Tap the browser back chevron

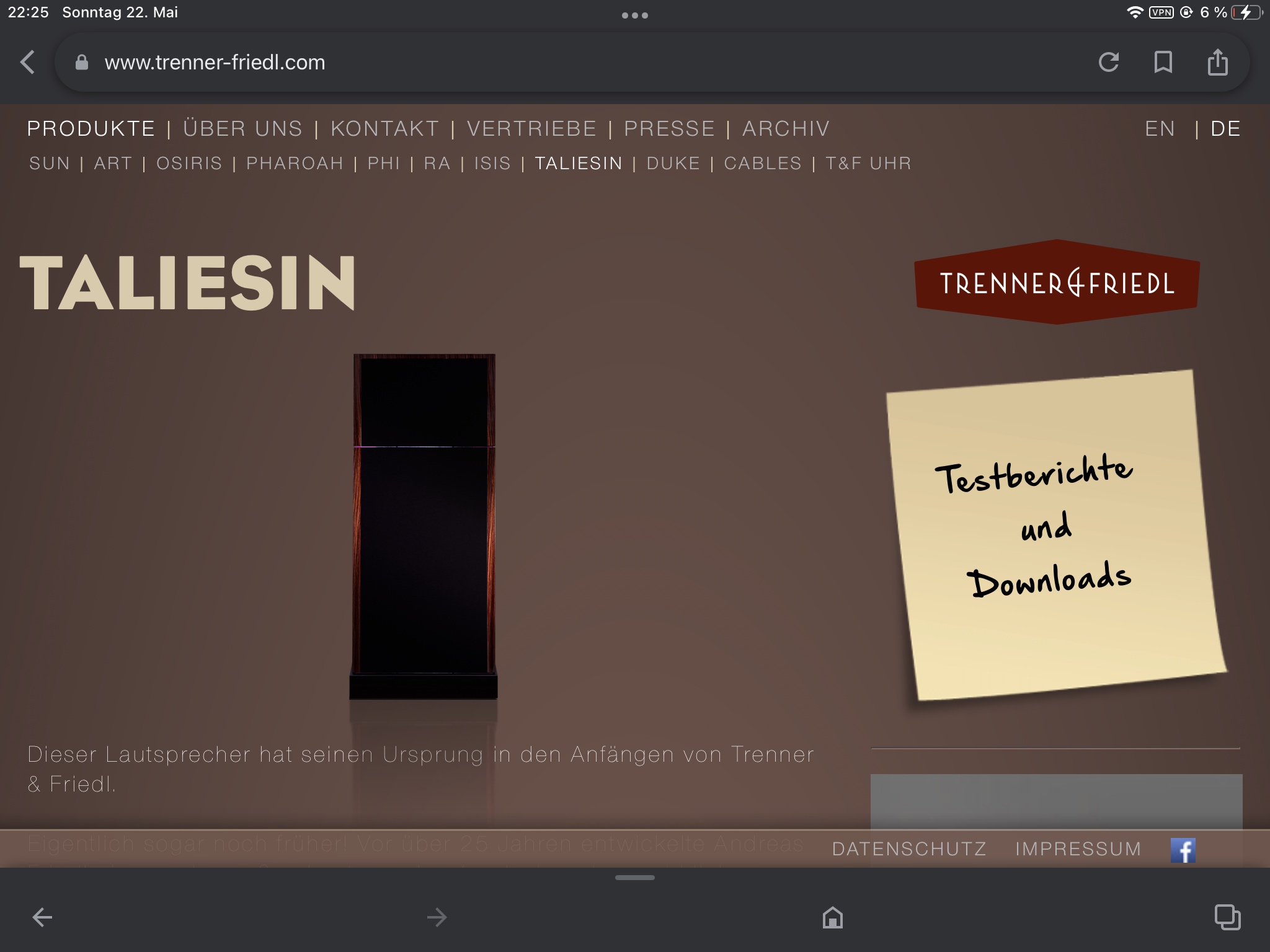pos(27,62)
